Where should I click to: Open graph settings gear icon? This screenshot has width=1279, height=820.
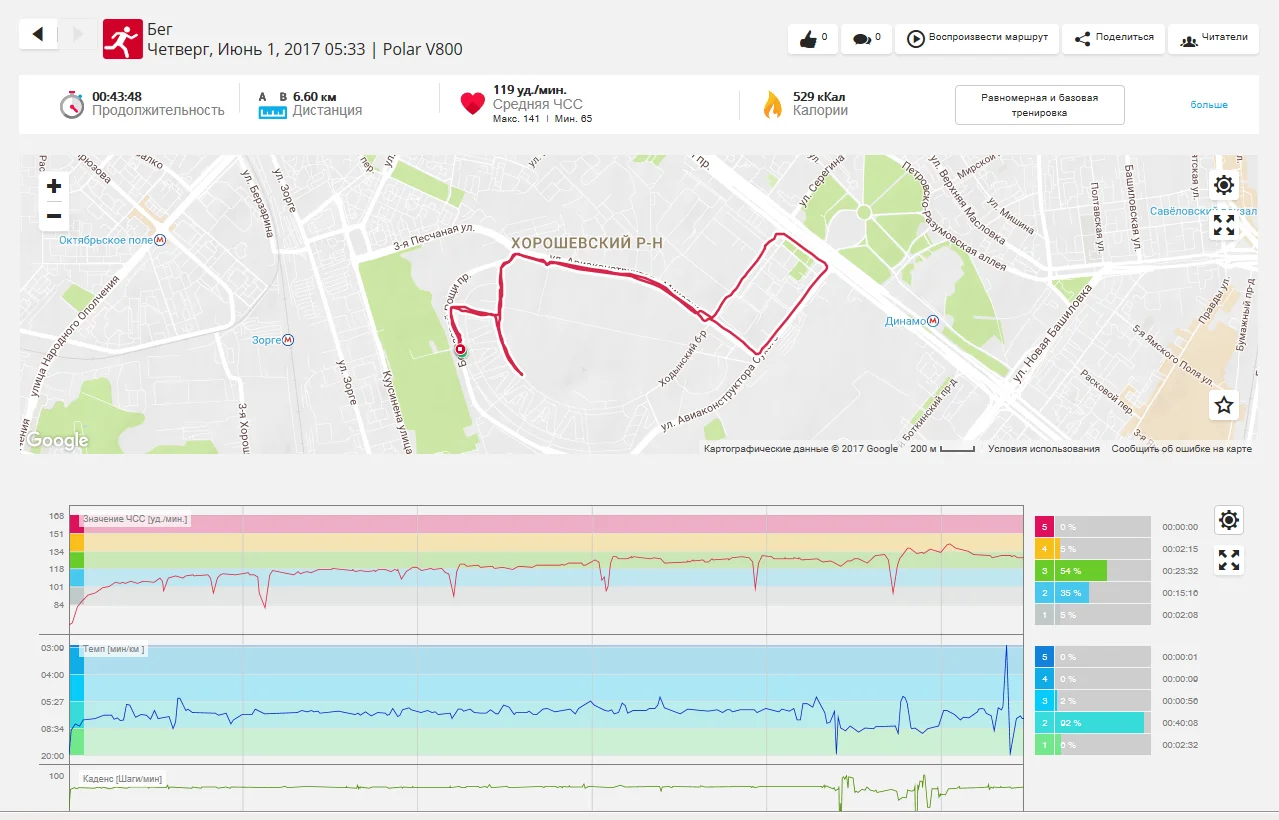click(x=1229, y=520)
